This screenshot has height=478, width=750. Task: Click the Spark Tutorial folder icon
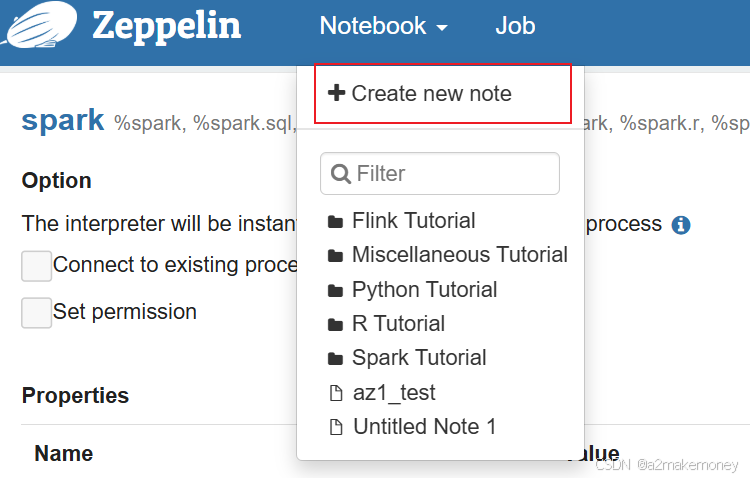(335, 358)
